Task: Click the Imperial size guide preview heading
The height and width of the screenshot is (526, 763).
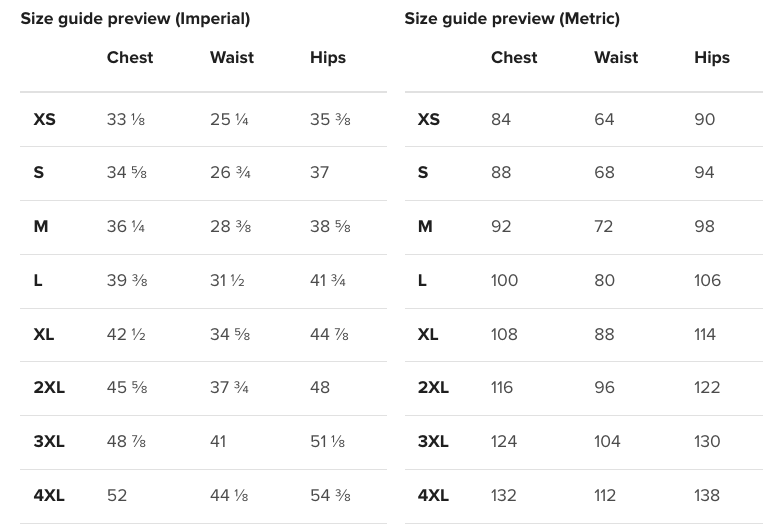Action: (x=135, y=19)
